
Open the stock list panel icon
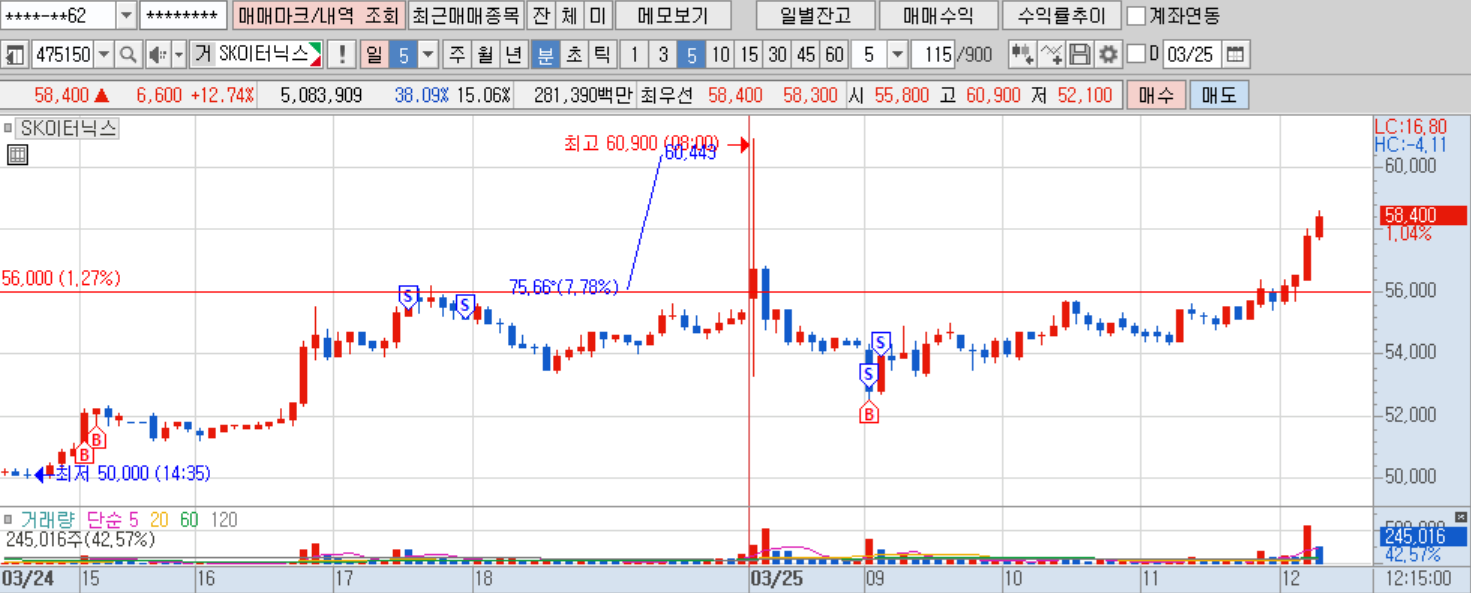coord(15,54)
